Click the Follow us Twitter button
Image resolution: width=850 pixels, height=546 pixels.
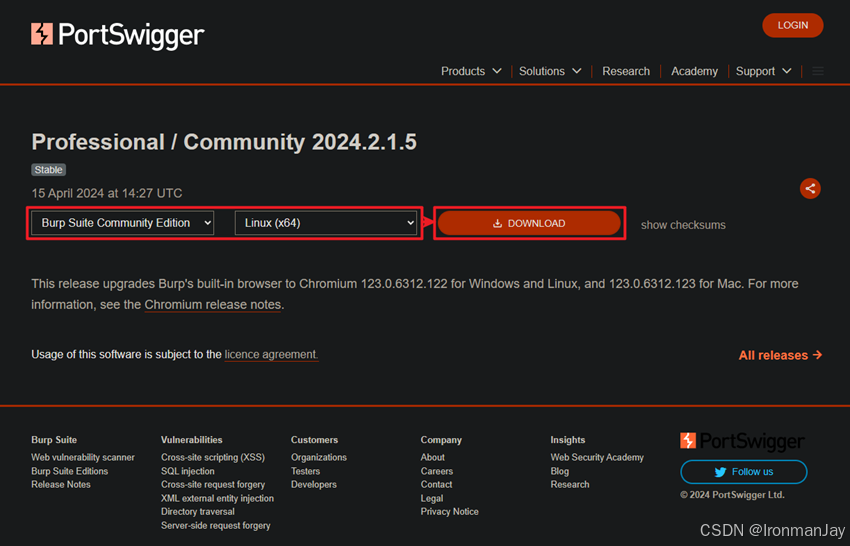coord(744,472)
